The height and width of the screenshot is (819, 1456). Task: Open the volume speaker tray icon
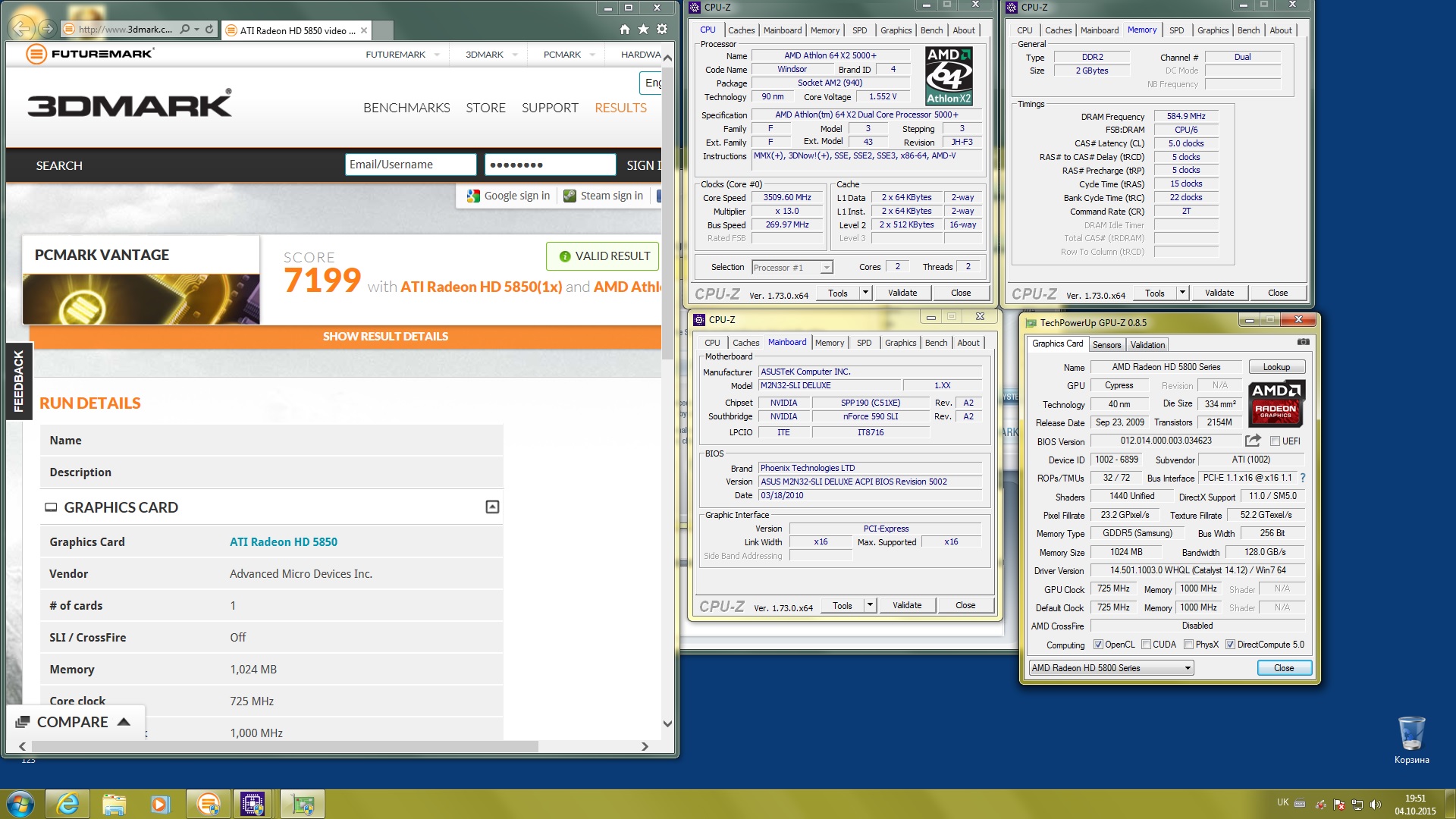pos(1376,805)
